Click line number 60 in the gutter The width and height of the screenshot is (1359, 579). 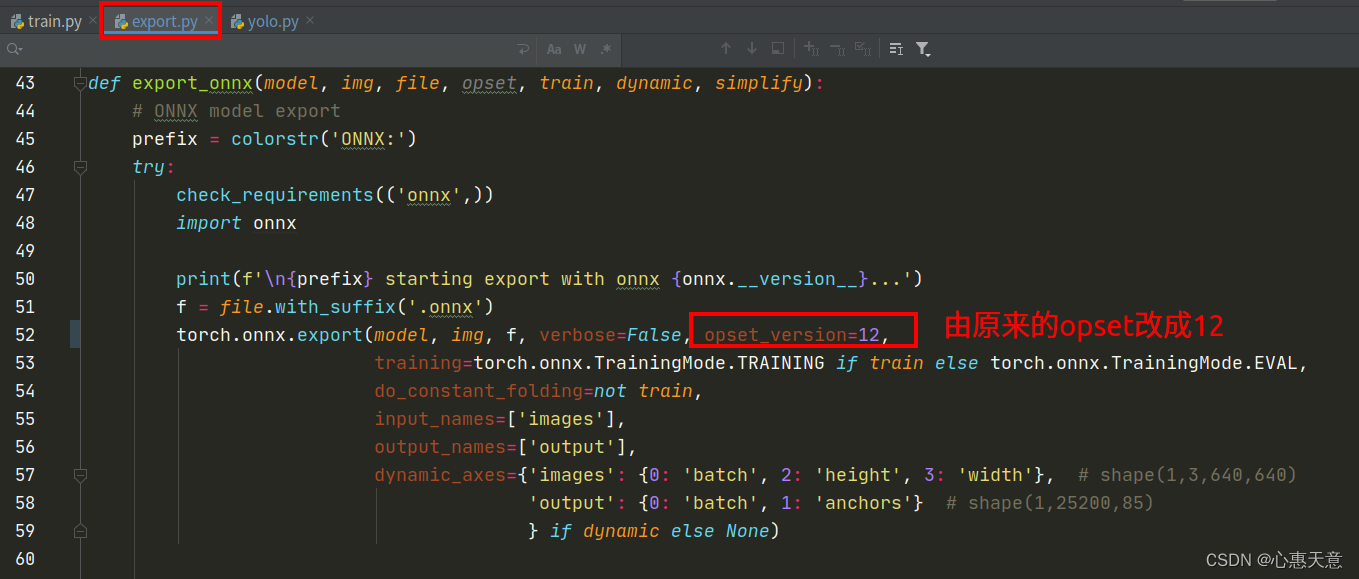(x=24, y=559)
